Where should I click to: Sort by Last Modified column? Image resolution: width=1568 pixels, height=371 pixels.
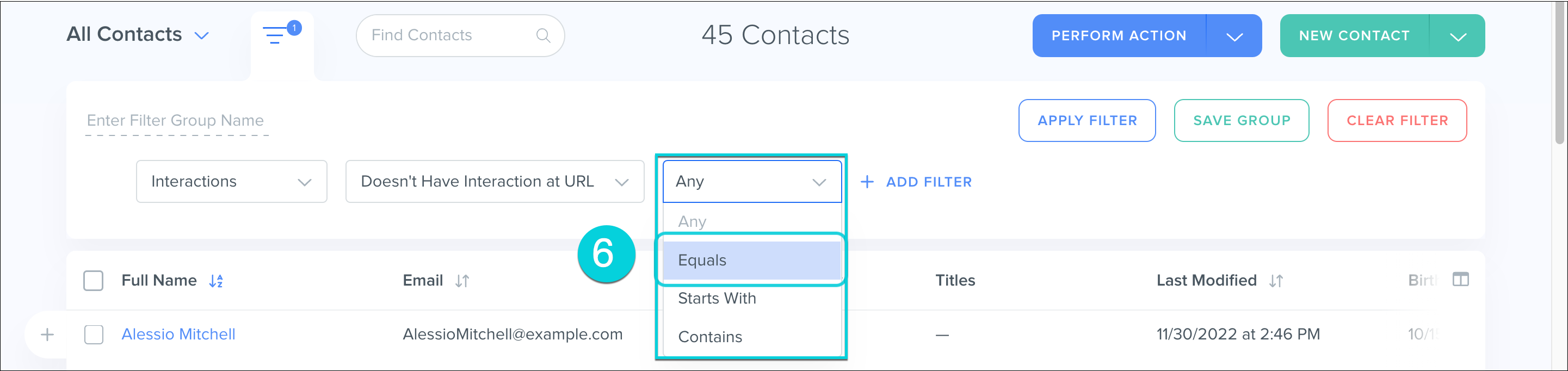coord(1276,281)
